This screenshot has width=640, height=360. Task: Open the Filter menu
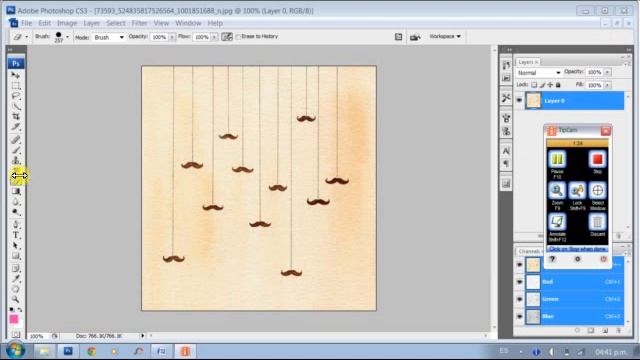[x=139, y=23]
